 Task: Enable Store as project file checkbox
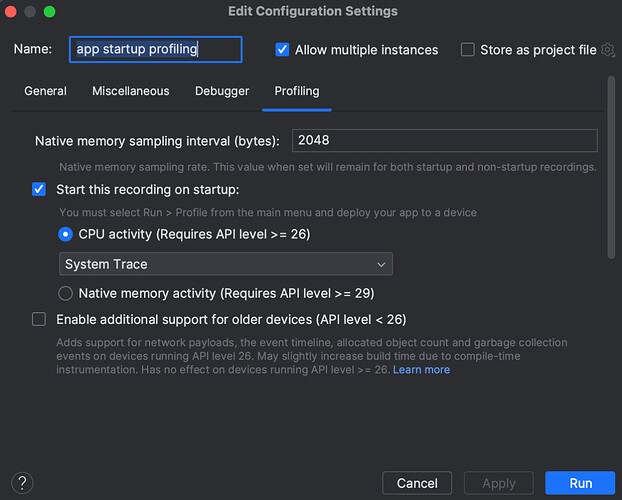point(468,50)
